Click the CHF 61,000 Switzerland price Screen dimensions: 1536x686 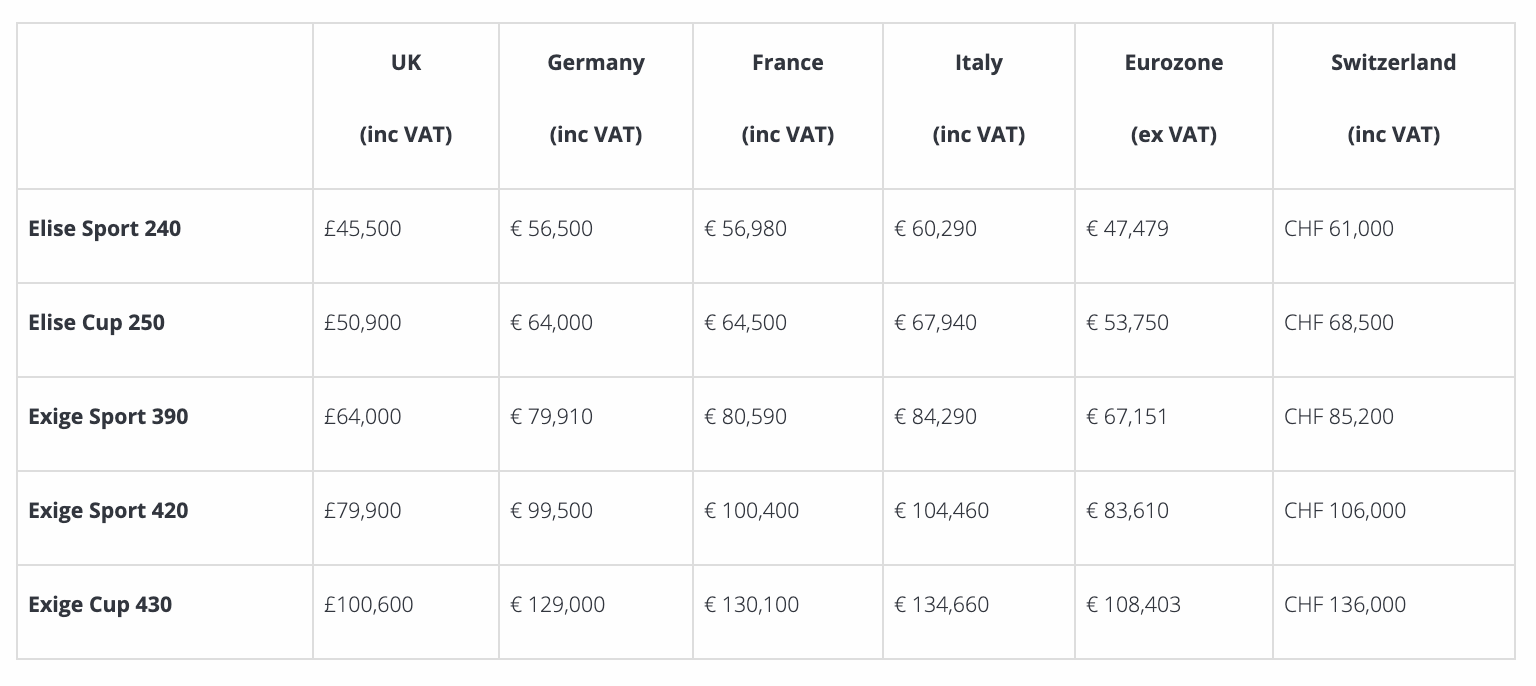click(x=1338, y=229)
